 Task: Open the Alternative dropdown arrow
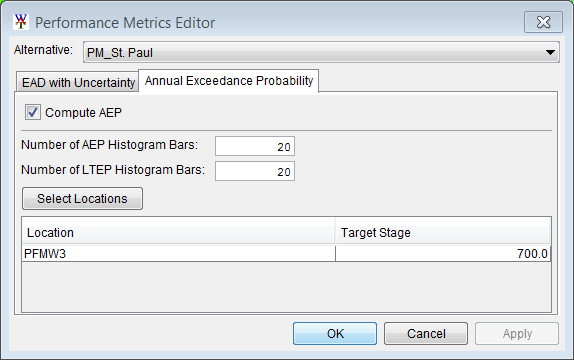coord(550,52)
